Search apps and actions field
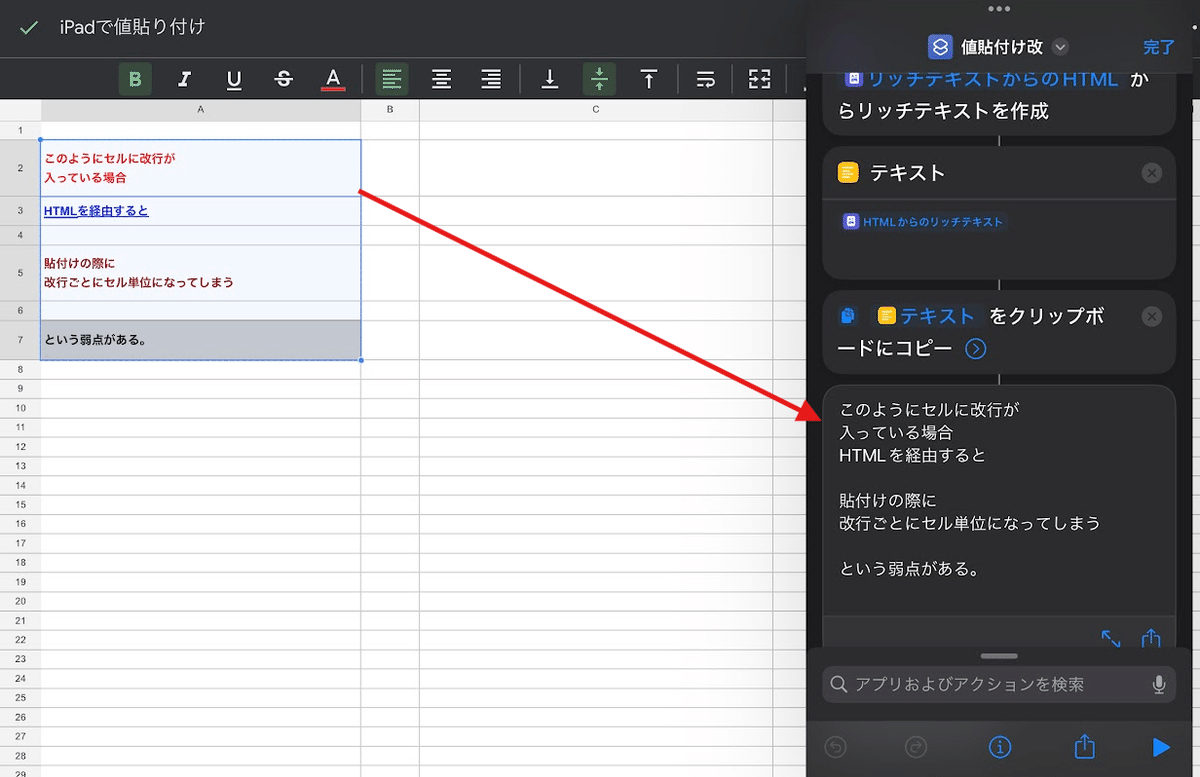 click(999, 685)
